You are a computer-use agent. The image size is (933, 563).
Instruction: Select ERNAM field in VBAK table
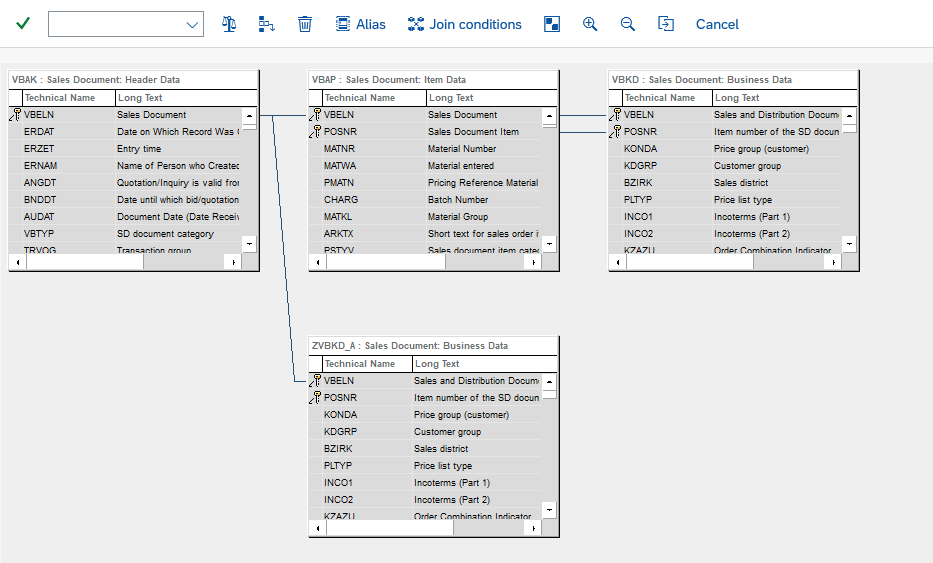(126, 165)
